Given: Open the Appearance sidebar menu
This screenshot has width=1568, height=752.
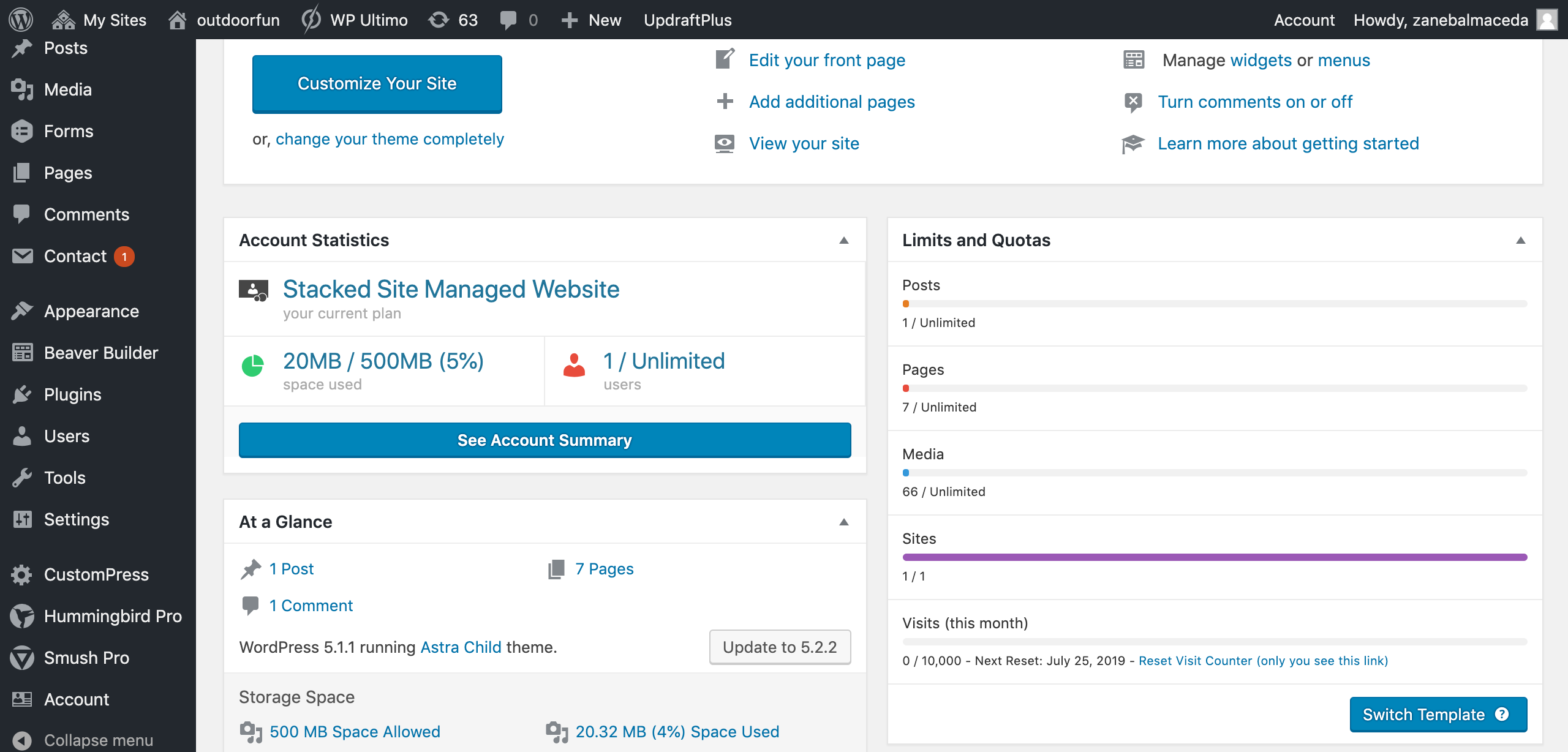Looking at the screenshot, I should (91, 311).
